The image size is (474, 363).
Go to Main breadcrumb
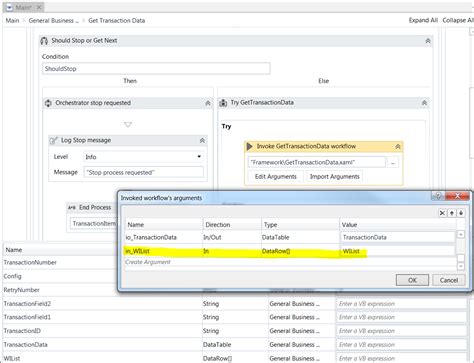click(12, 21)
